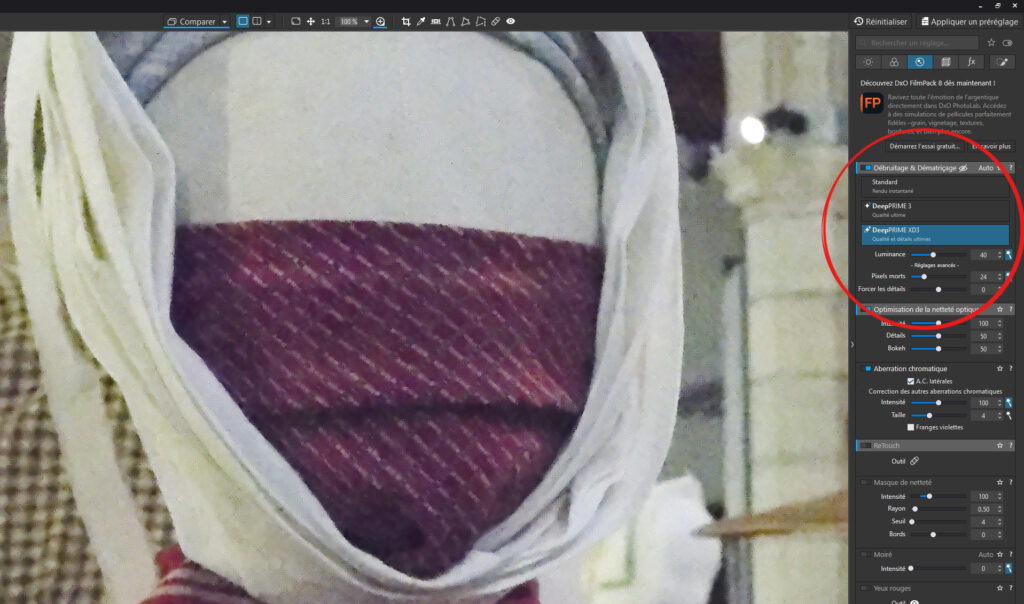Viewport: 1024px width, 604px height.
Task: Open the Comparer dropdown
Action: tap(197, 21)
